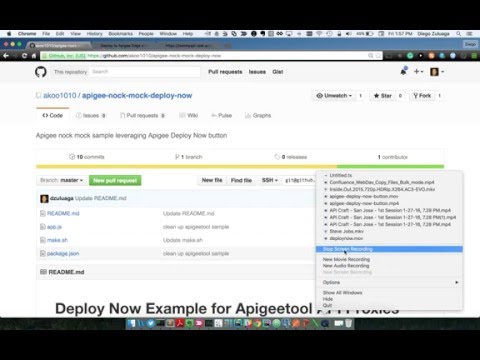Switch to the Wiki repository tab
This screenshot has height=360, width=480.
point(188,116)
